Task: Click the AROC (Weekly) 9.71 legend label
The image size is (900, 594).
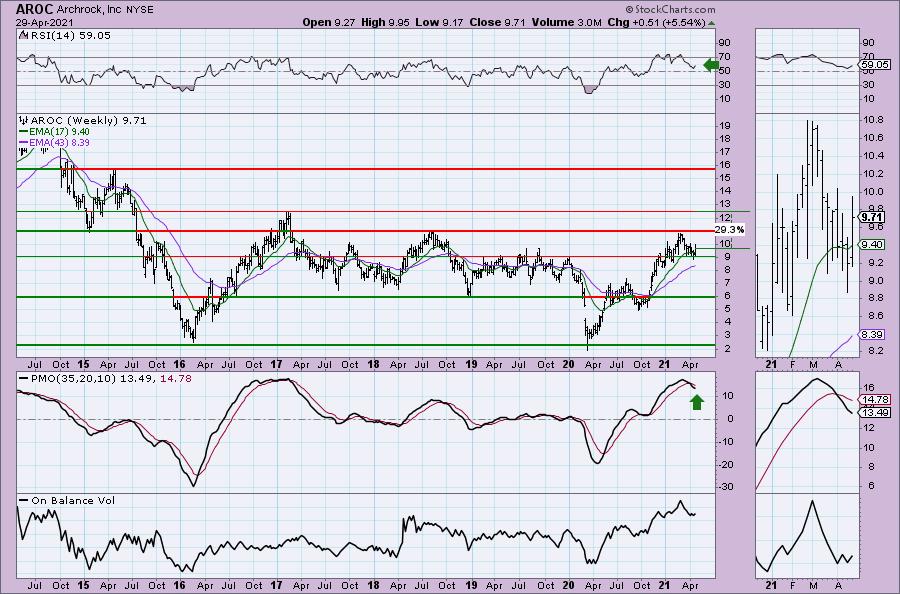Action: click(x=87, y=121)
